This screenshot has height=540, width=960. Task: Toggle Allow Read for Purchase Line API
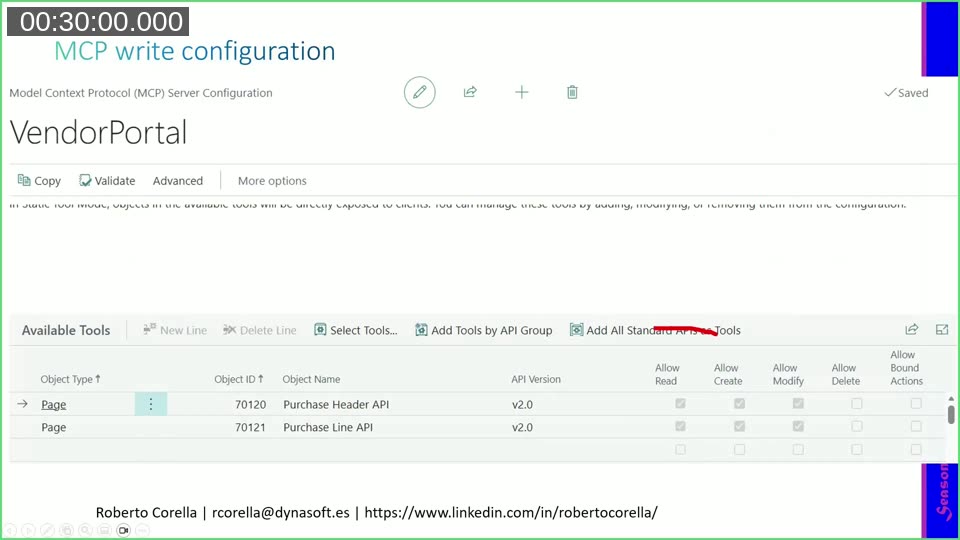click(680, 426)
